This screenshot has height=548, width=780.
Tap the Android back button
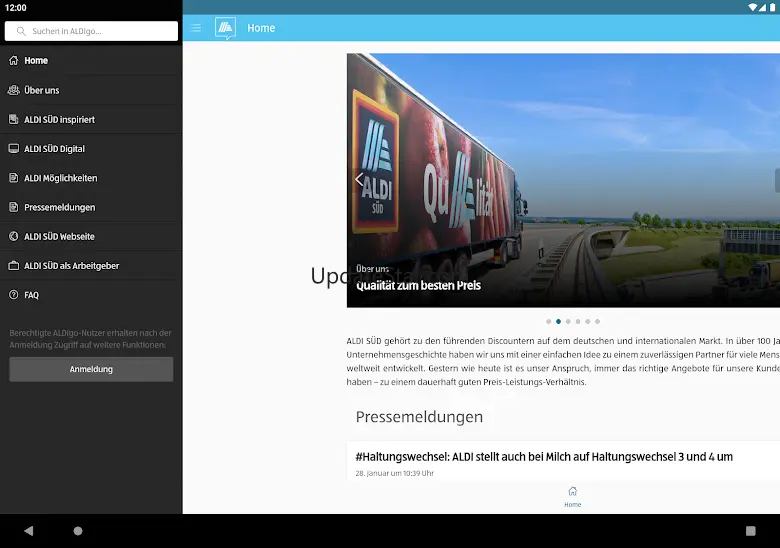click(x=28, y=531)
